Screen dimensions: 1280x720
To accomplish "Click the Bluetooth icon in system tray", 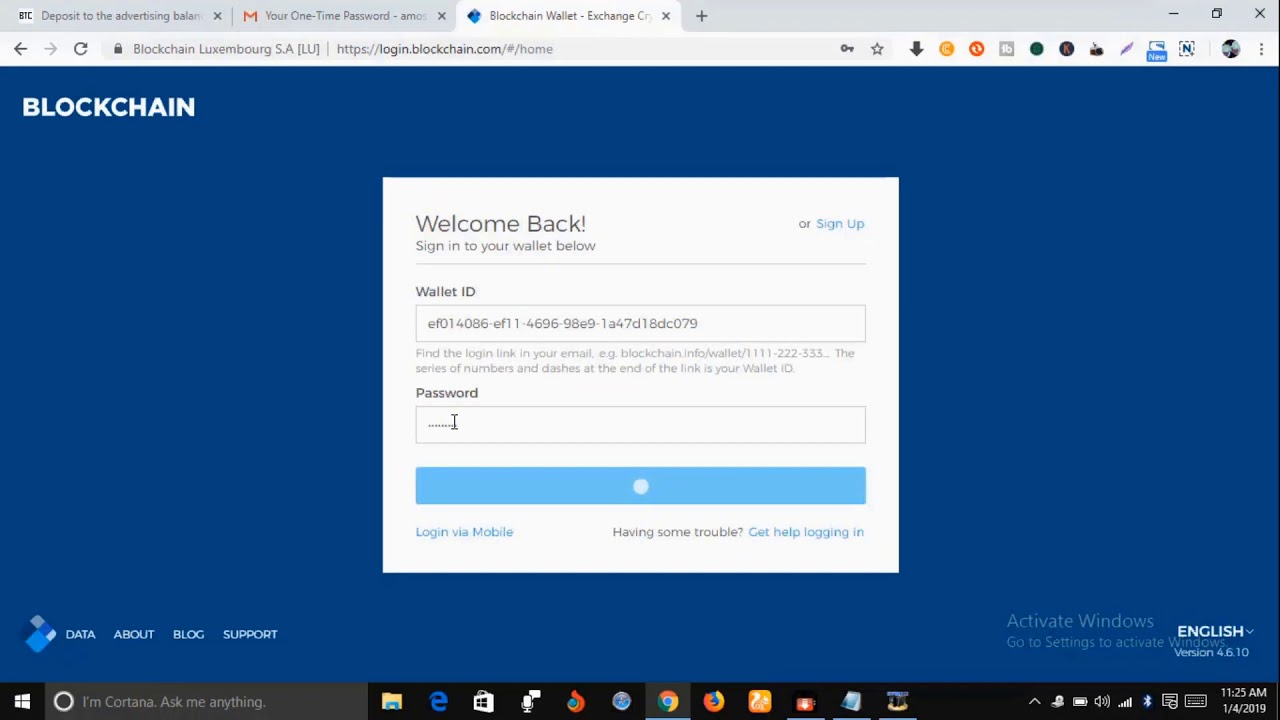I will tap(1147, 702).
